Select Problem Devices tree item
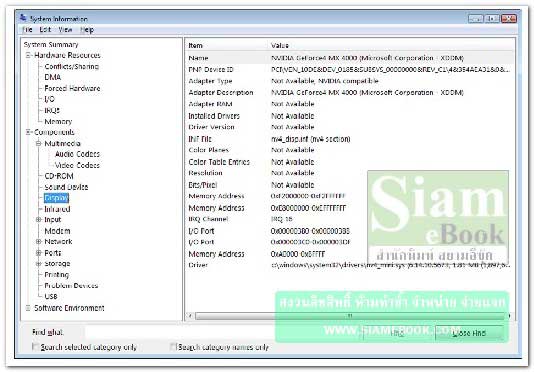Screen dimensions: 534x372 pyautogui.click(x=71, y=285)
